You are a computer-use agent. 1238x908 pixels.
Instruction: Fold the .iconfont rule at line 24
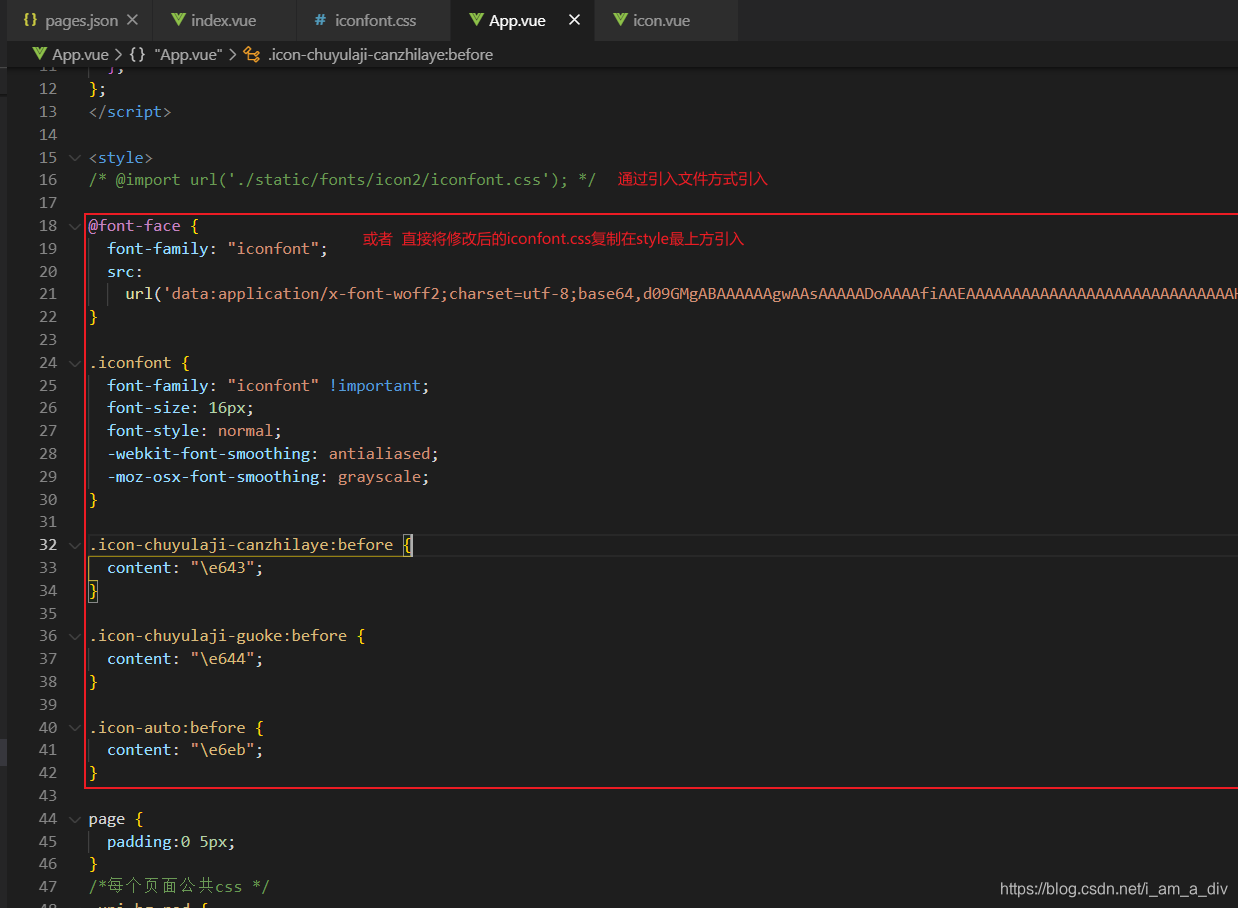pyautogui.click(x=75, y=363)
